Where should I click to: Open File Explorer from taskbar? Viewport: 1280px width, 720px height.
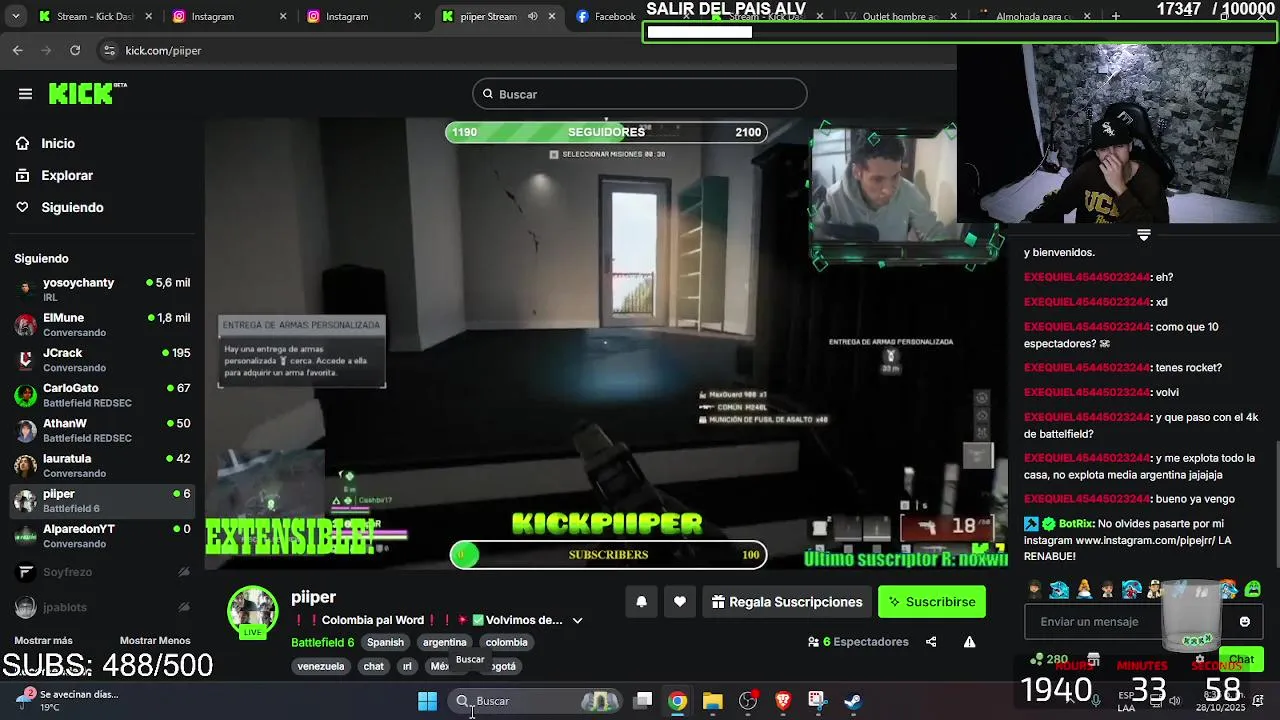pos(712,701)
